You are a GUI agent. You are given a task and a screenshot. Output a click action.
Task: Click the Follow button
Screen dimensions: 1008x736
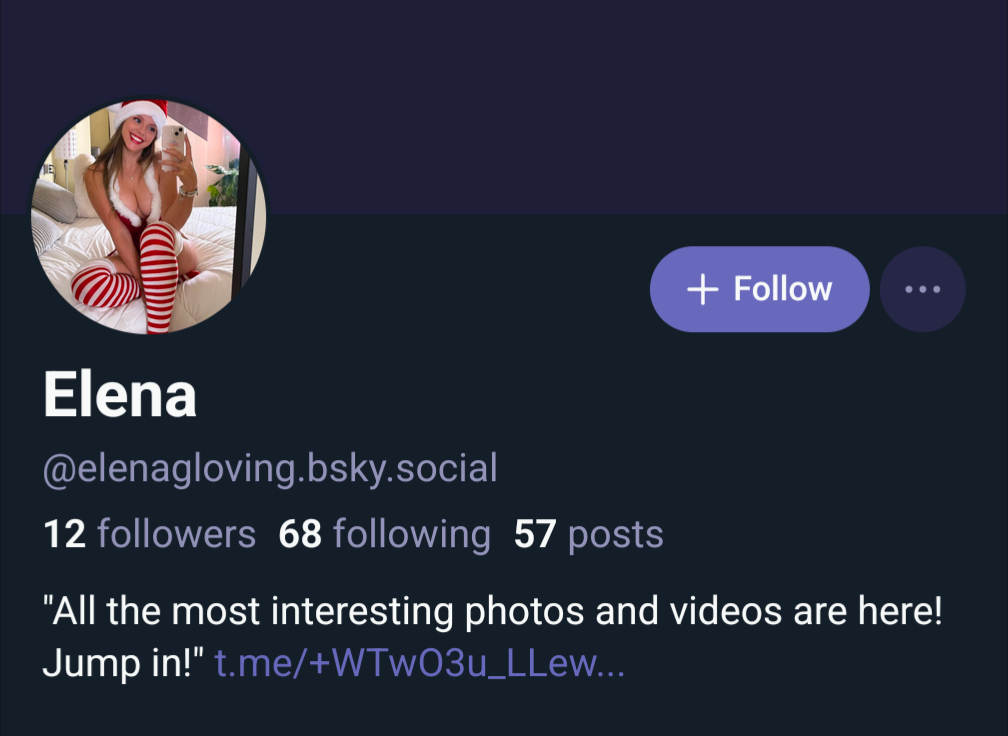pos(759,289)
